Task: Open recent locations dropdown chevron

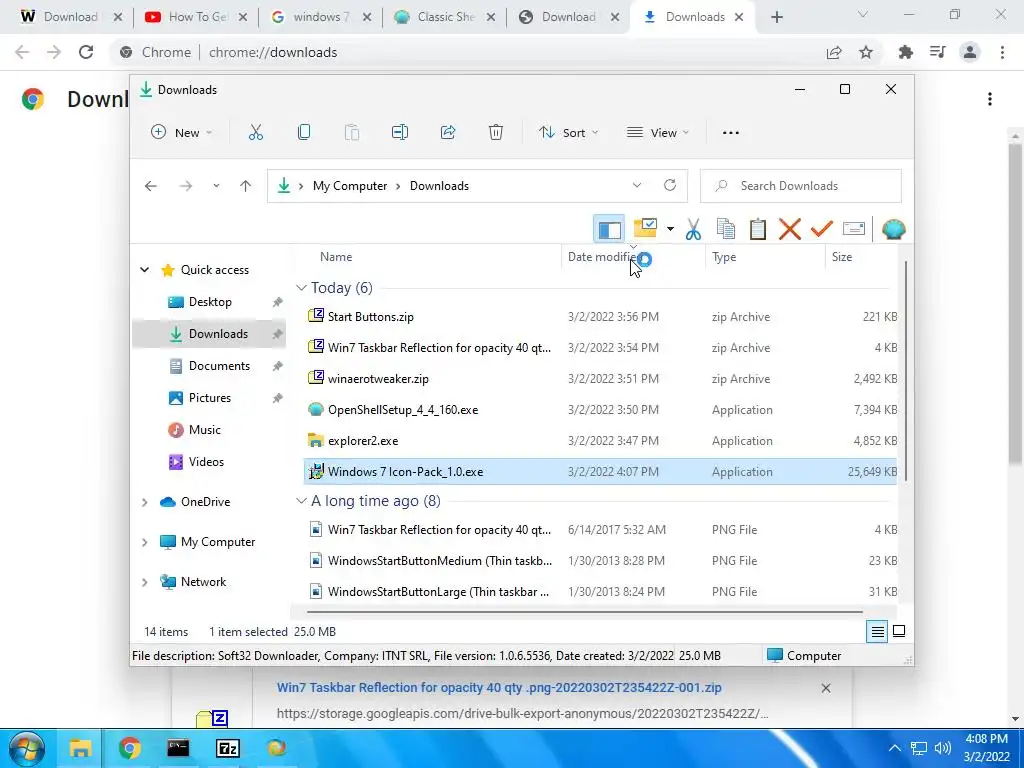Action: (216, 186)
